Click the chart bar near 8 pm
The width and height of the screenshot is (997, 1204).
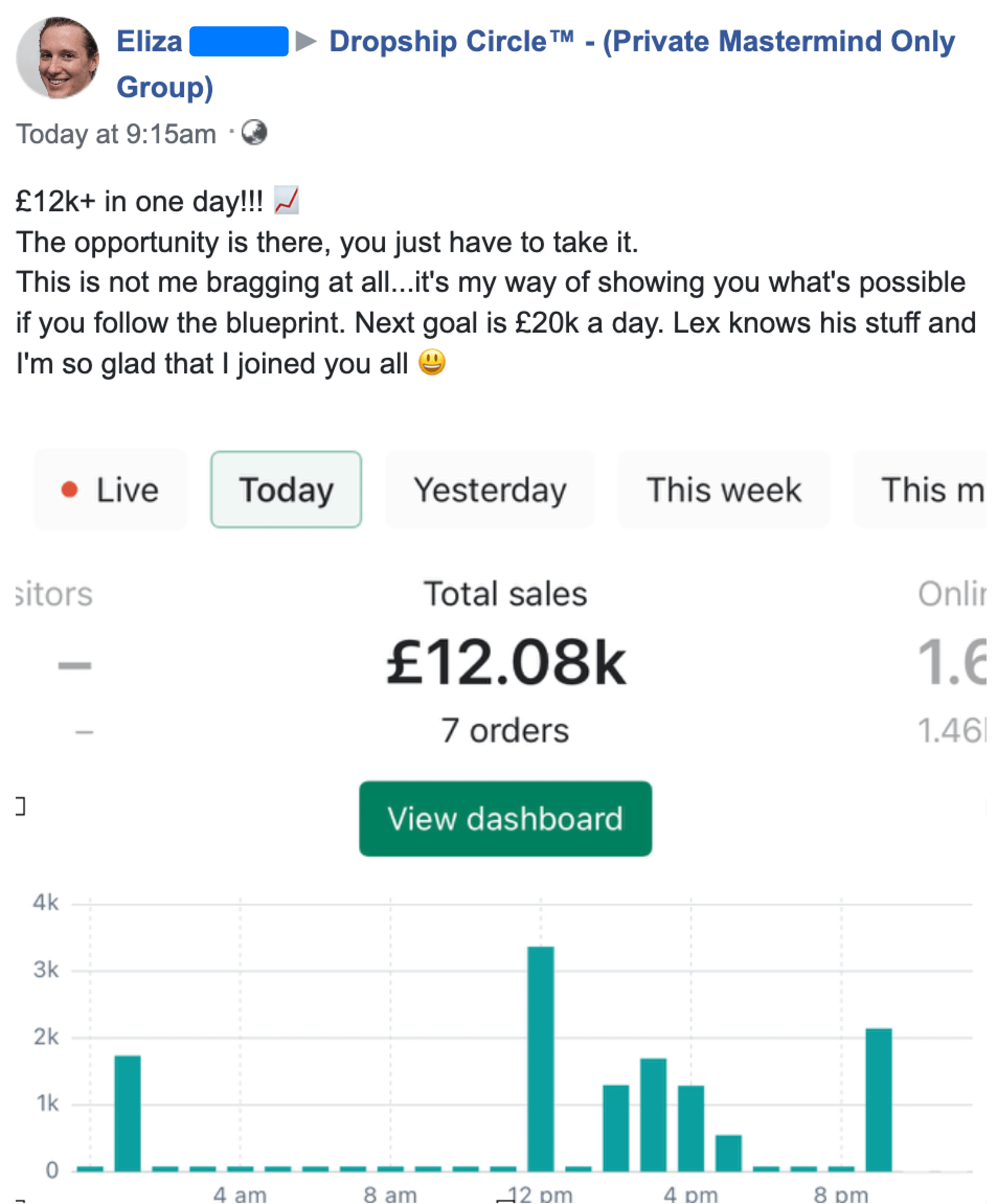coord(878,1101)
